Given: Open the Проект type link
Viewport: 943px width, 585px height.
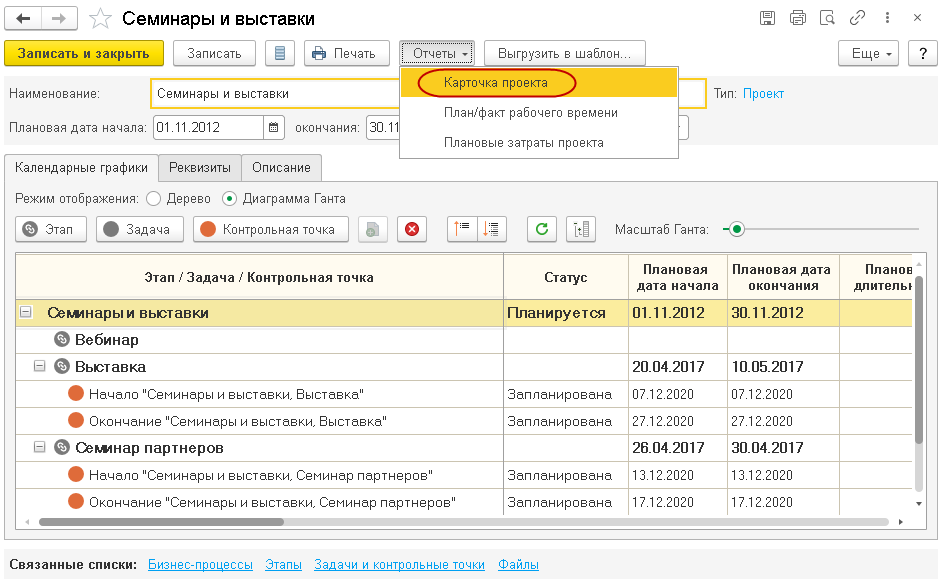Looking at the screenshot, I should coord(763,94).
